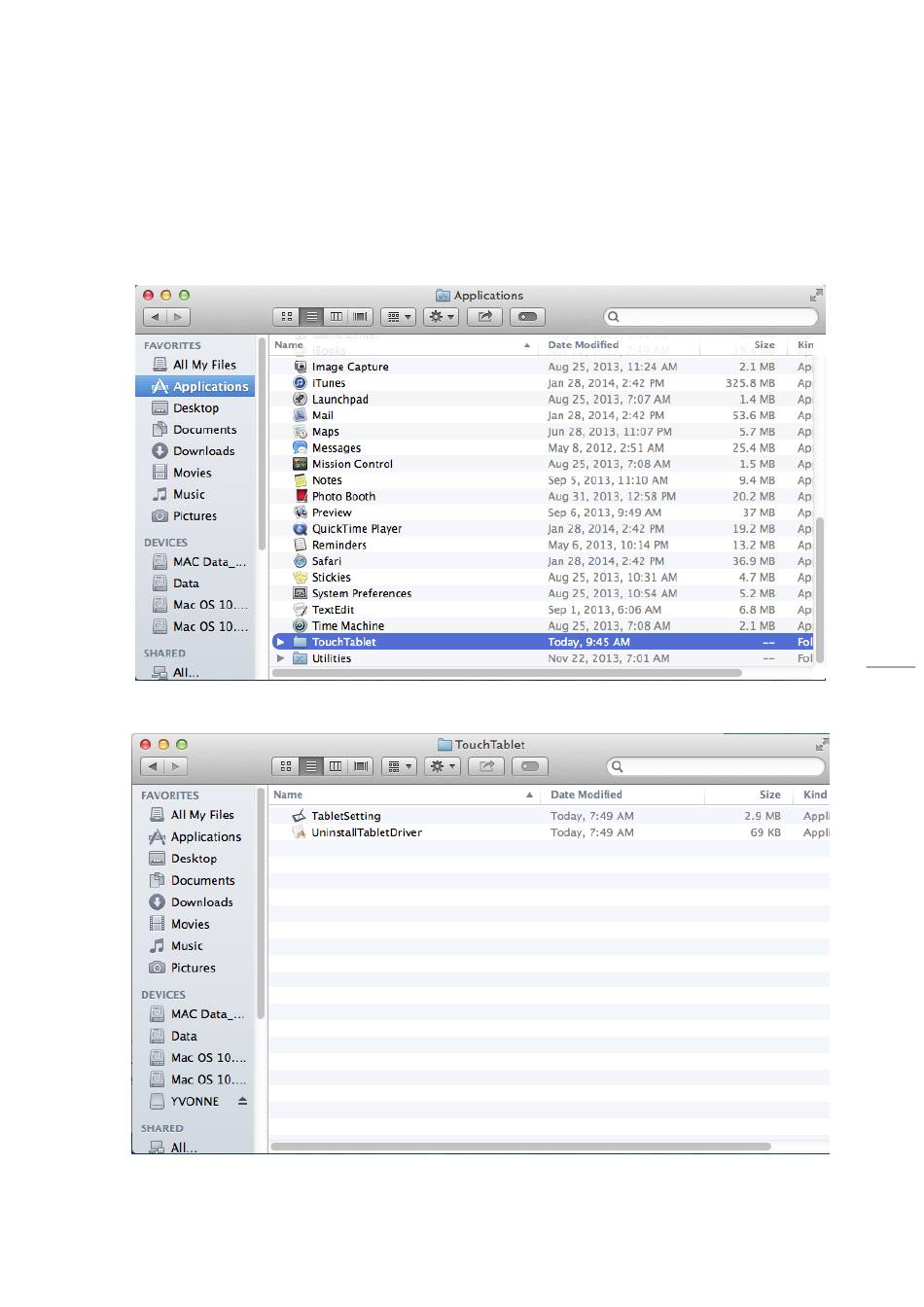Click Cover Flow view button in Applications window
The height and width of the screenshot is (1307, 924).
362,317
